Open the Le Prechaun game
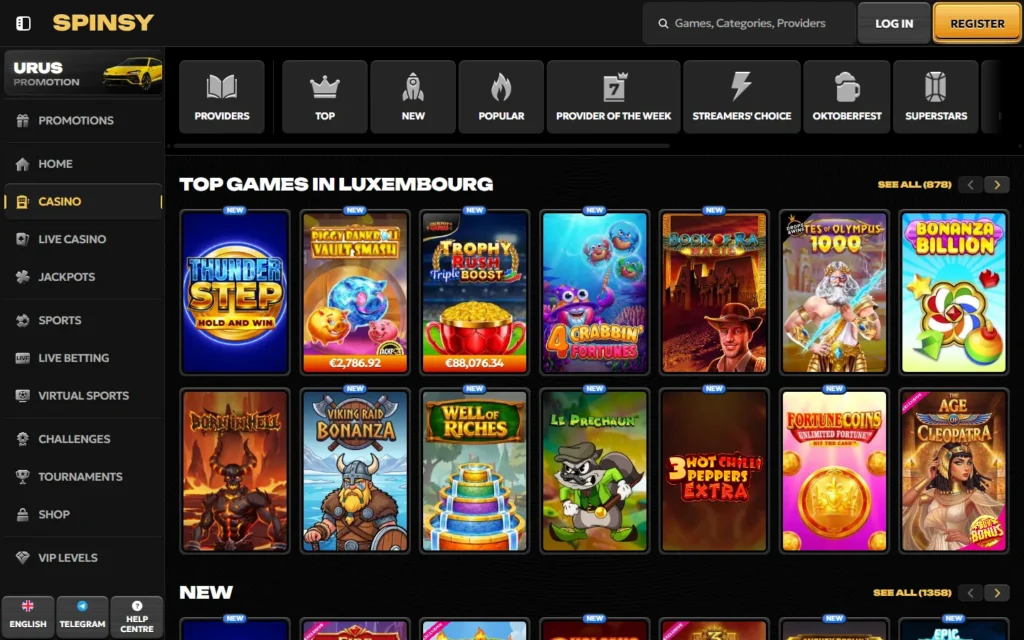 coord(595,471)
